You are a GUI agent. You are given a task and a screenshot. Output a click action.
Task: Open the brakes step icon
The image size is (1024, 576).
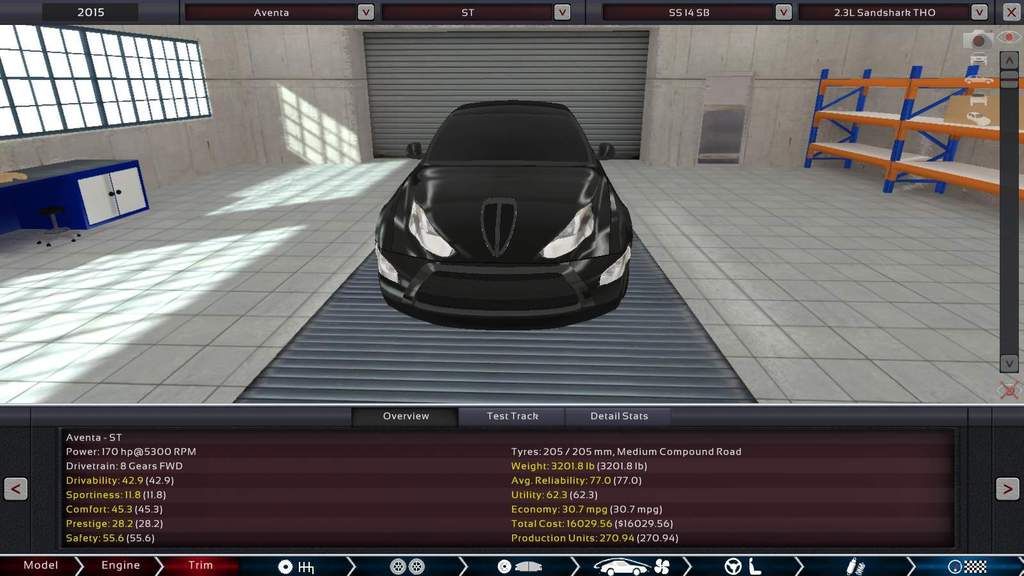point(520,566)
